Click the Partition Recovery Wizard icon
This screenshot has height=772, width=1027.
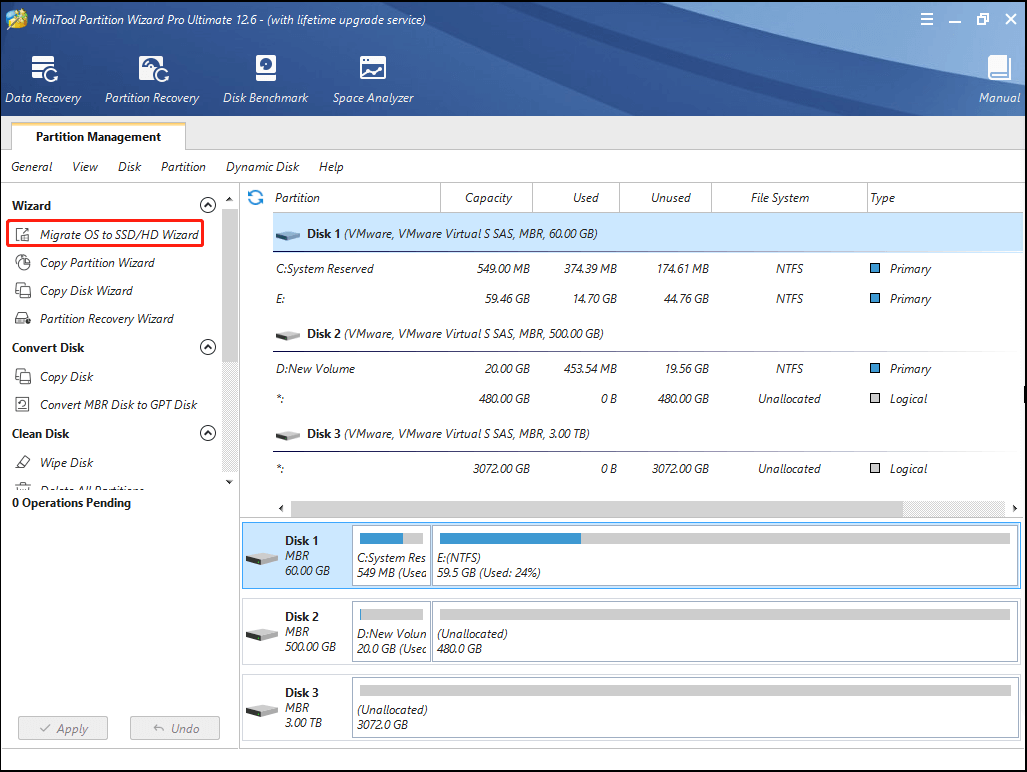tap(23, 318)
